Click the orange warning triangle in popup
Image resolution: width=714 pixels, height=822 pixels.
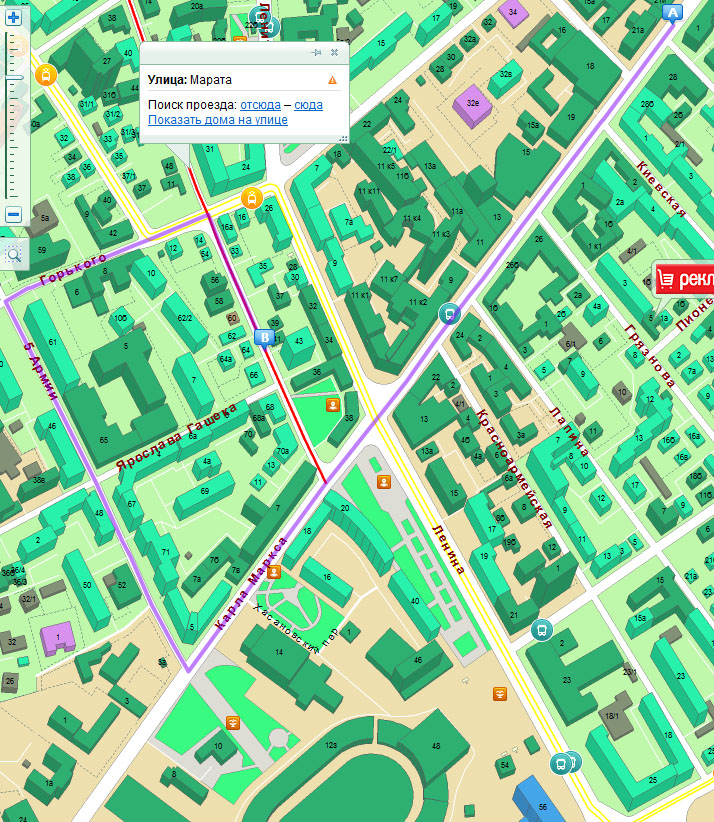[332, 79]
